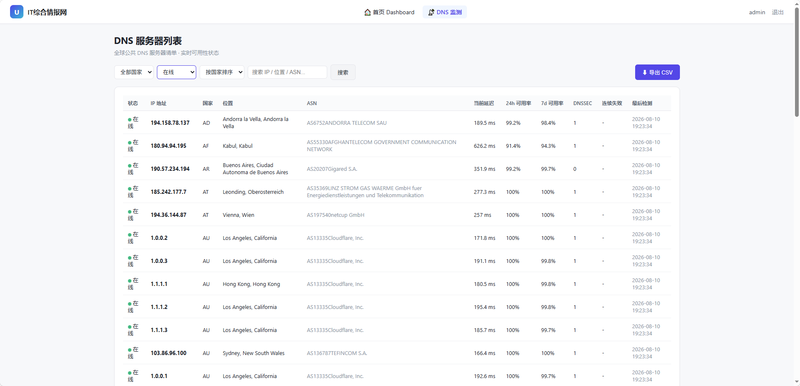Open the 按国家排序 sort dropdown
Viewport: 800px width, 386px height.
coord(222,72)
